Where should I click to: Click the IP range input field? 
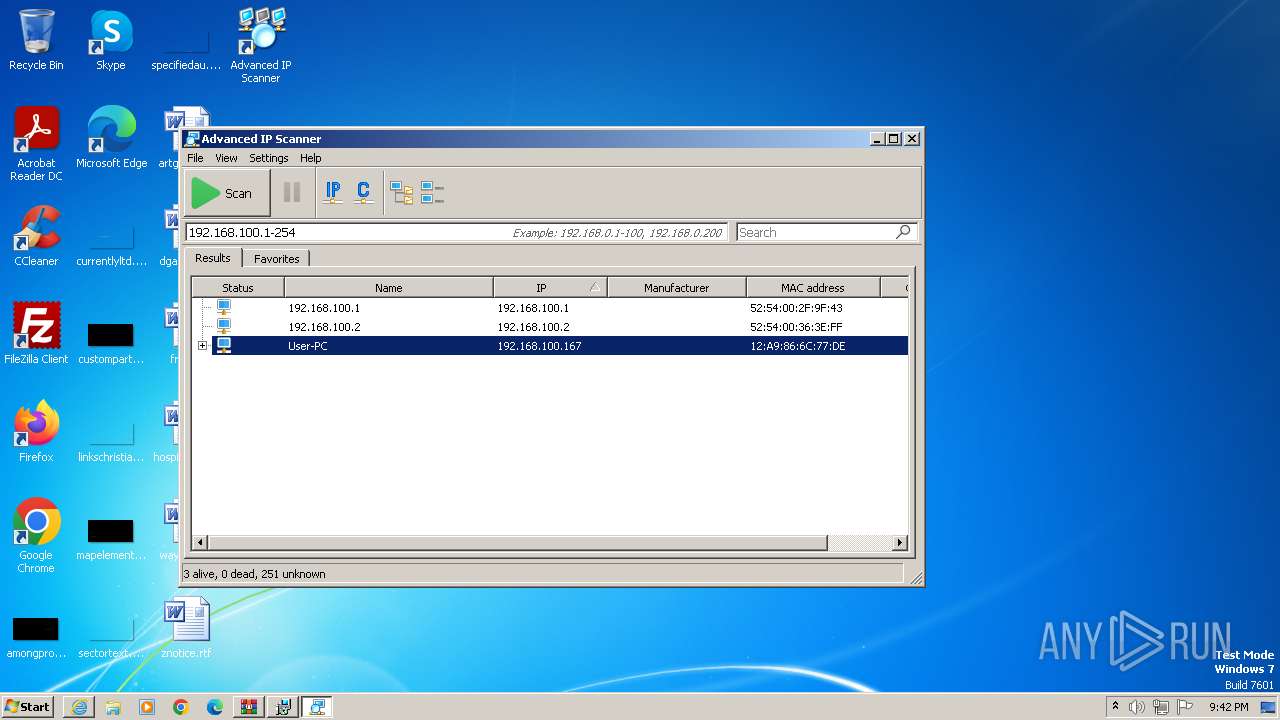point(456,232)
